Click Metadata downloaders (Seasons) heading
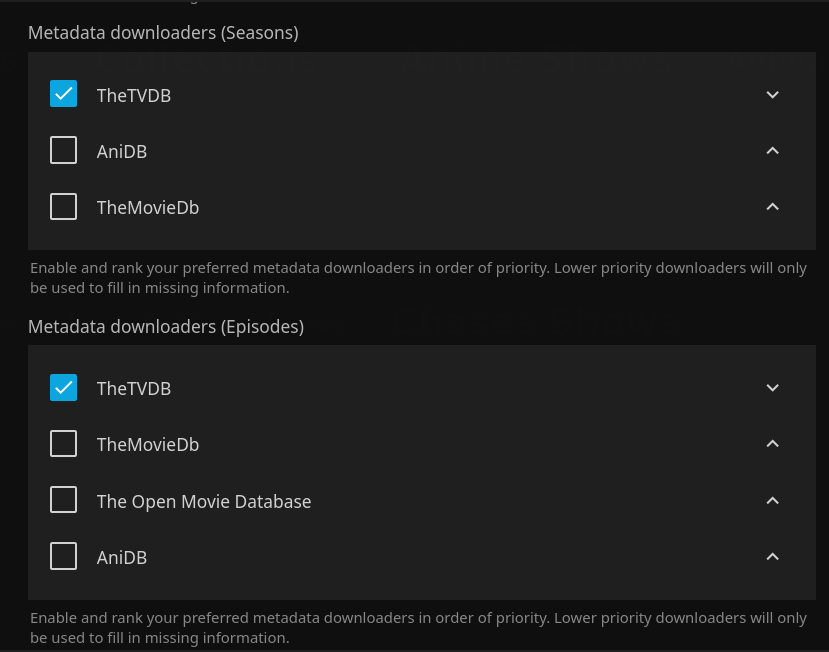829x652 pixels. 163,33
